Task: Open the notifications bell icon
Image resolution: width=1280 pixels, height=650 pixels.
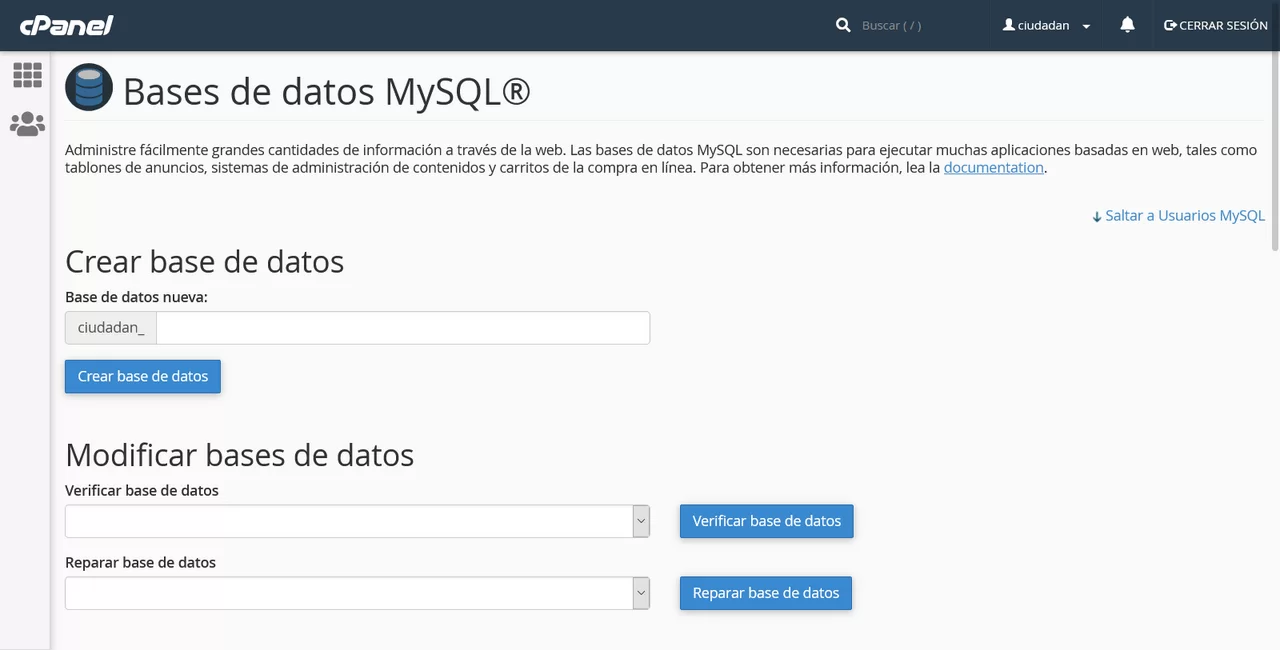Action: click(x=1127, y=25)
